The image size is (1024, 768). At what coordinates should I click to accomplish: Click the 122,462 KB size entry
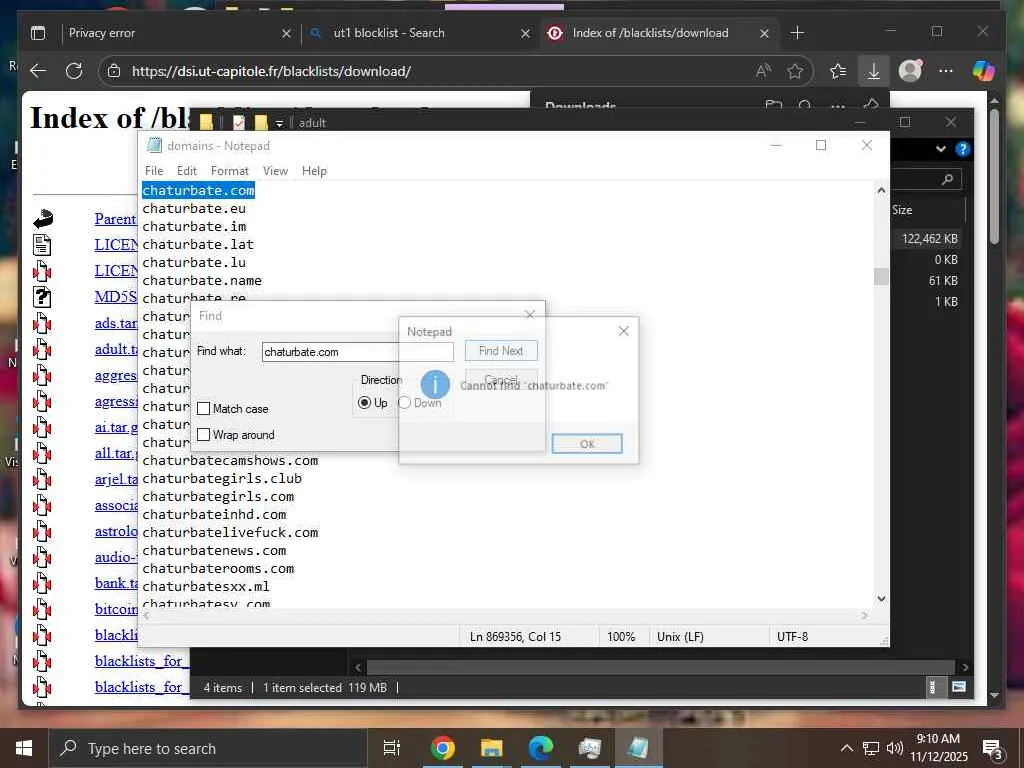930,239
